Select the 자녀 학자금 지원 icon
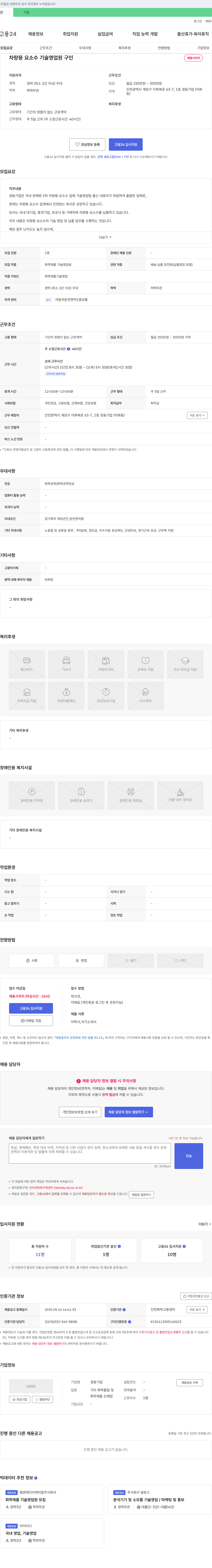 [x=185, y=664]
